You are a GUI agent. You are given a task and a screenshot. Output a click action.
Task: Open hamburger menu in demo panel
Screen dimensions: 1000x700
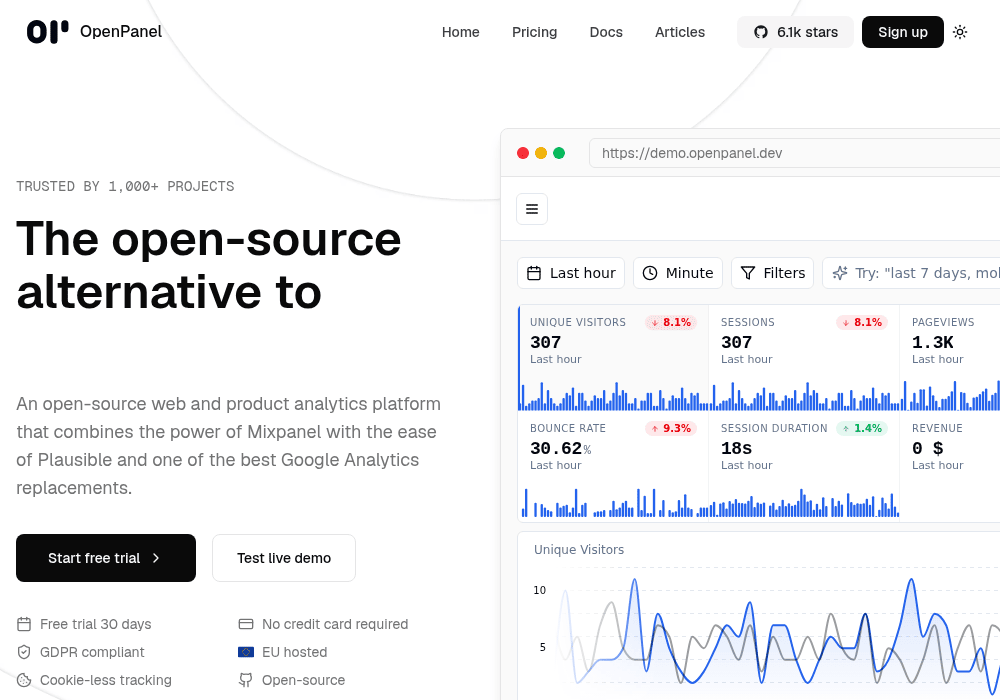click(532, 209)
